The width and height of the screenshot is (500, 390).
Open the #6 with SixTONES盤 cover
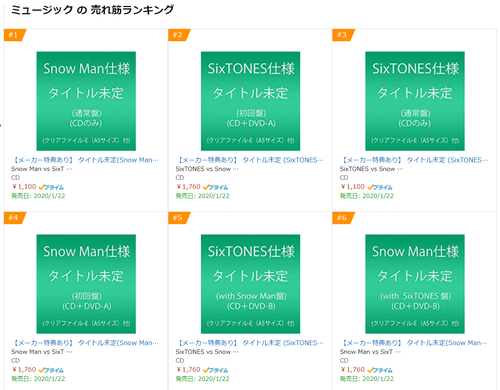[415, 284]
